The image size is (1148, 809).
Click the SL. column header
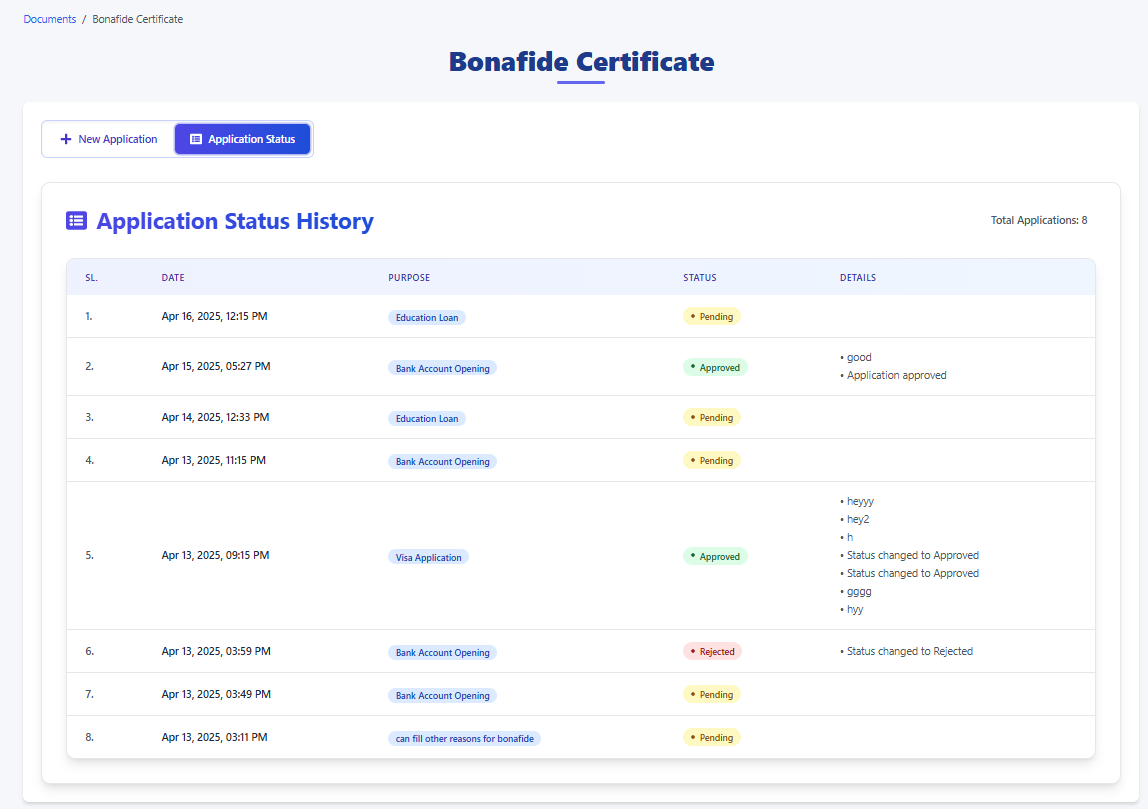pos(92,277)
